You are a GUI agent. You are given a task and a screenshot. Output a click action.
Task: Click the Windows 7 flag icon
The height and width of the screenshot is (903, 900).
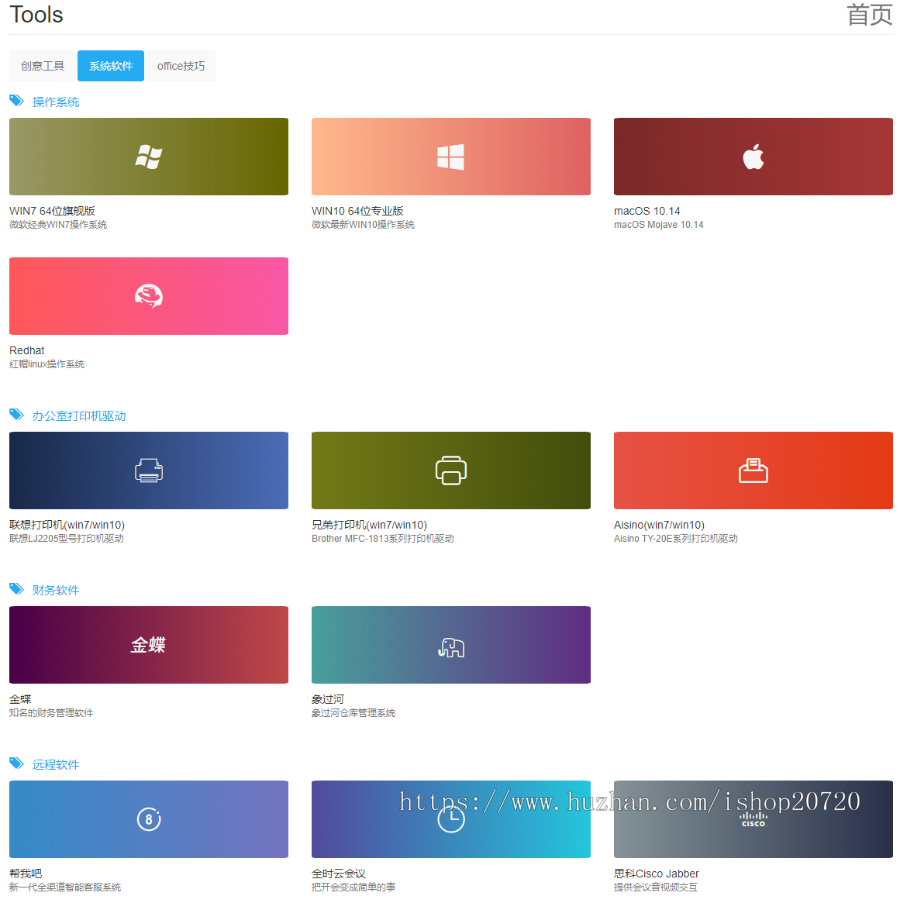[149, 157]
